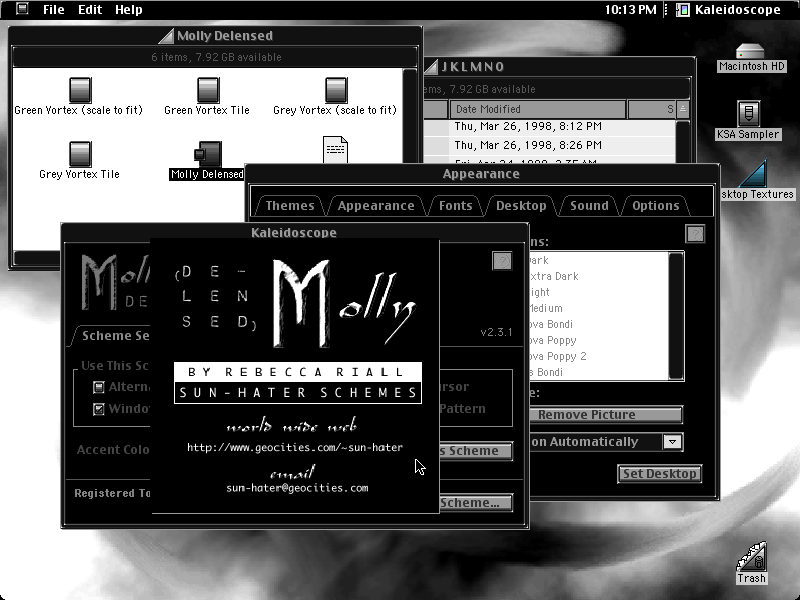Choose Nova Bondi in the patterns list
Viewport: 800px width, 600px height.
coord(551,324)
